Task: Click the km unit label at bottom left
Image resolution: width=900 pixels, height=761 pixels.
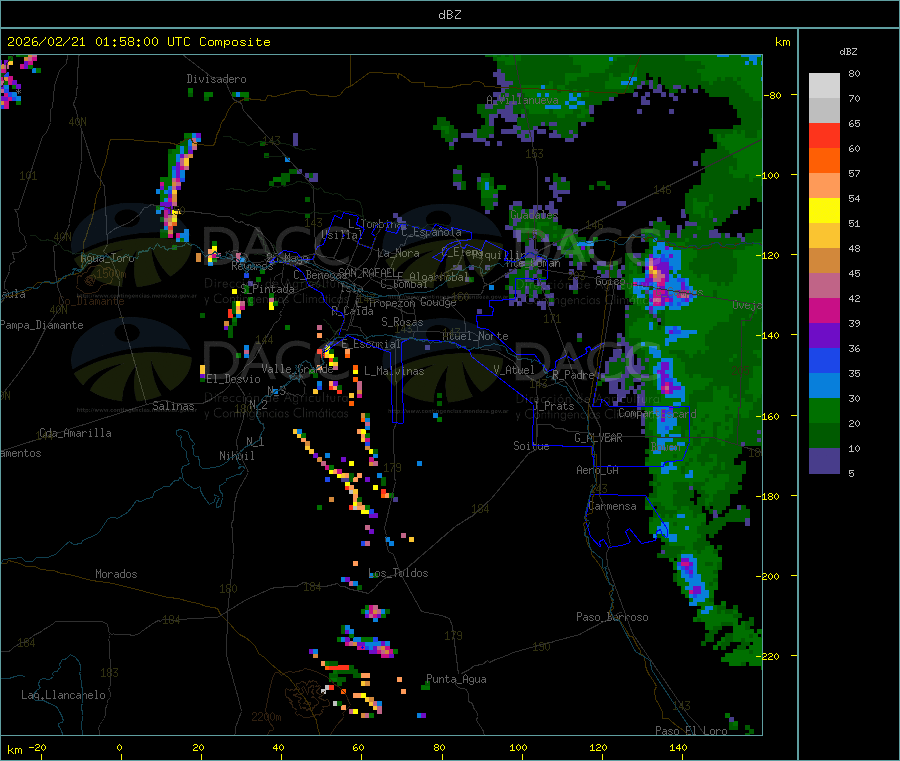Action: pyautogui.click(x=14, y=750)
